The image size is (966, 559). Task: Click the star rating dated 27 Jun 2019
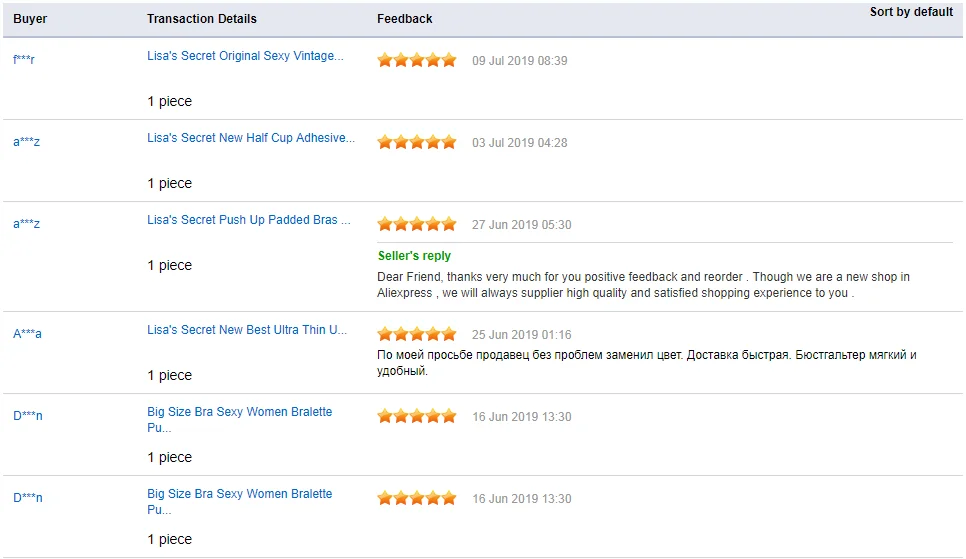pos(417,224)
